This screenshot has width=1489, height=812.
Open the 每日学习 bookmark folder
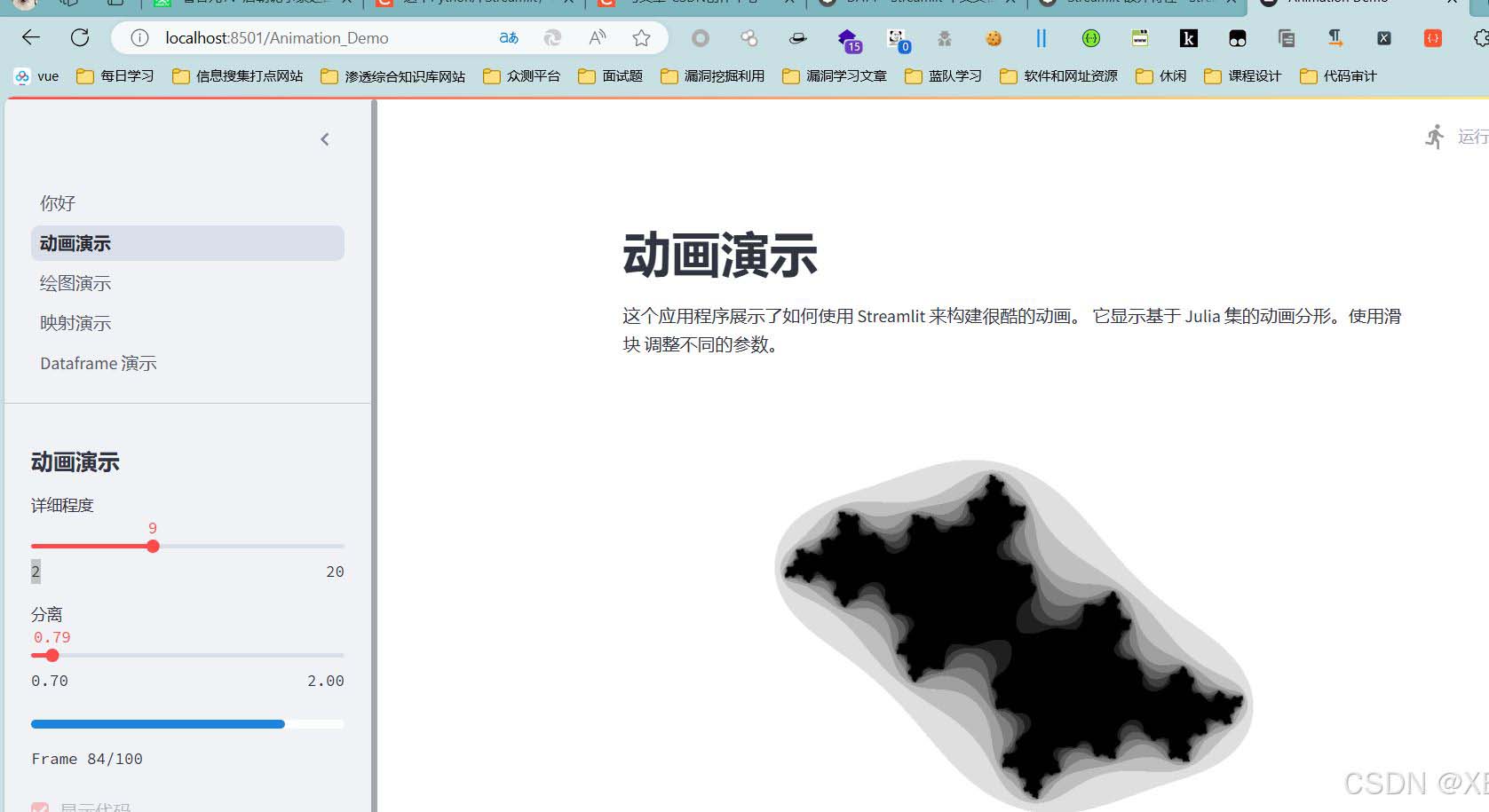(x=115, y=76)
